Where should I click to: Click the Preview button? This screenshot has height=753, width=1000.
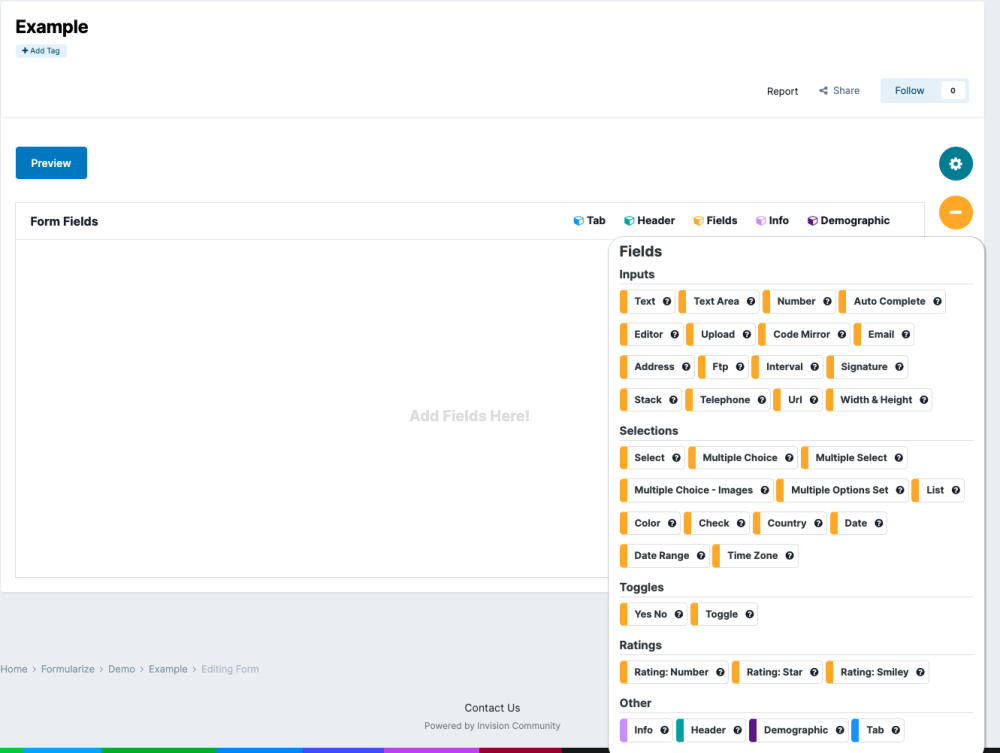click(x=51, y=162)
